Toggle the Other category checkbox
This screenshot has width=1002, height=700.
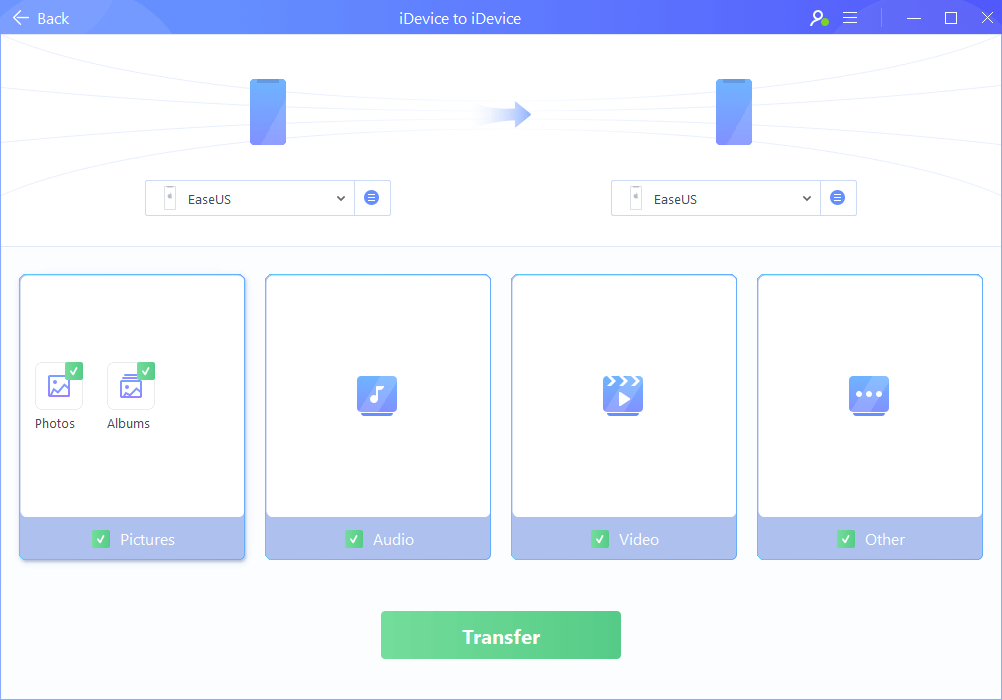(846, 539)
